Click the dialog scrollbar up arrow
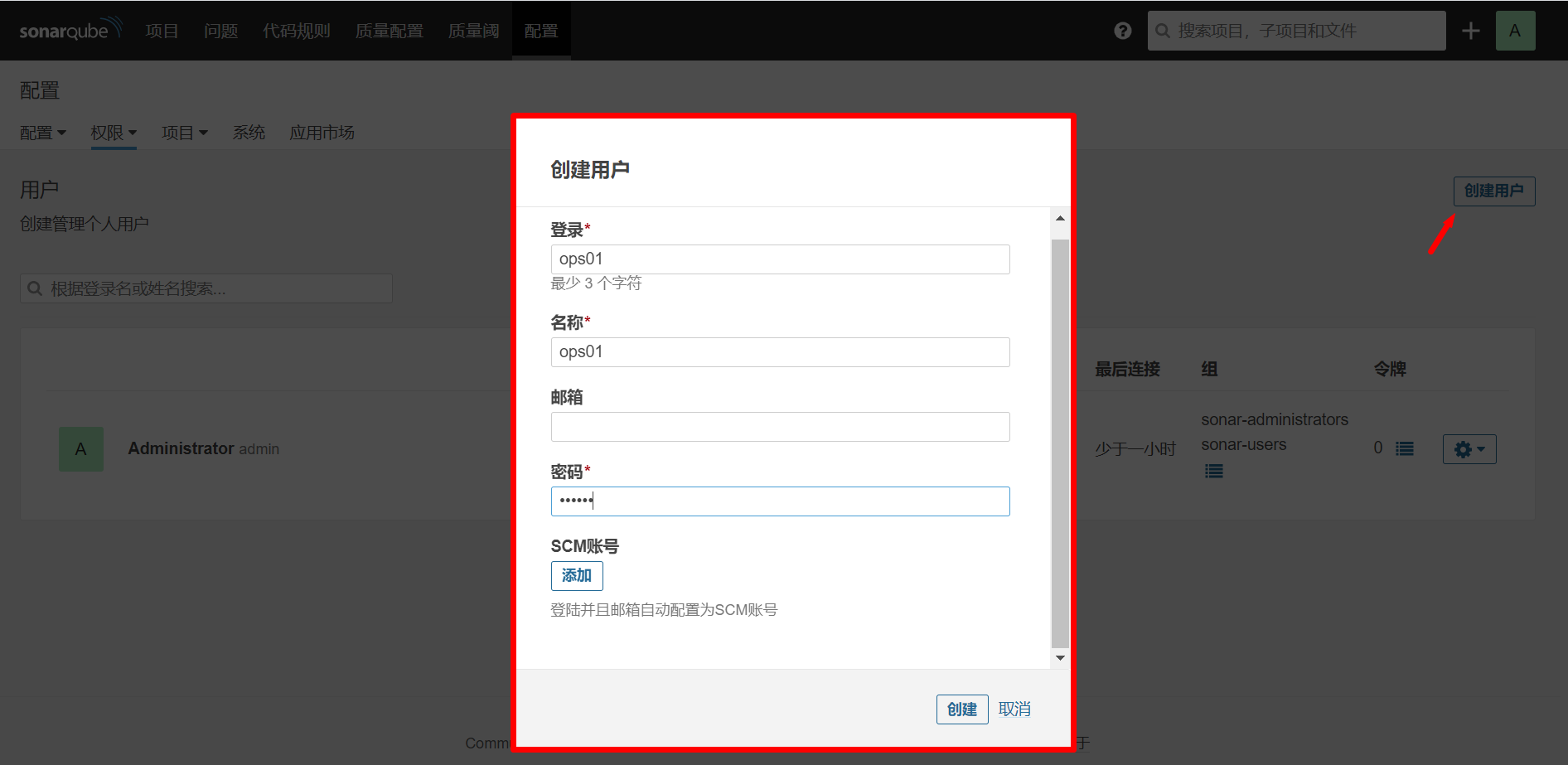 [1060, 219]
